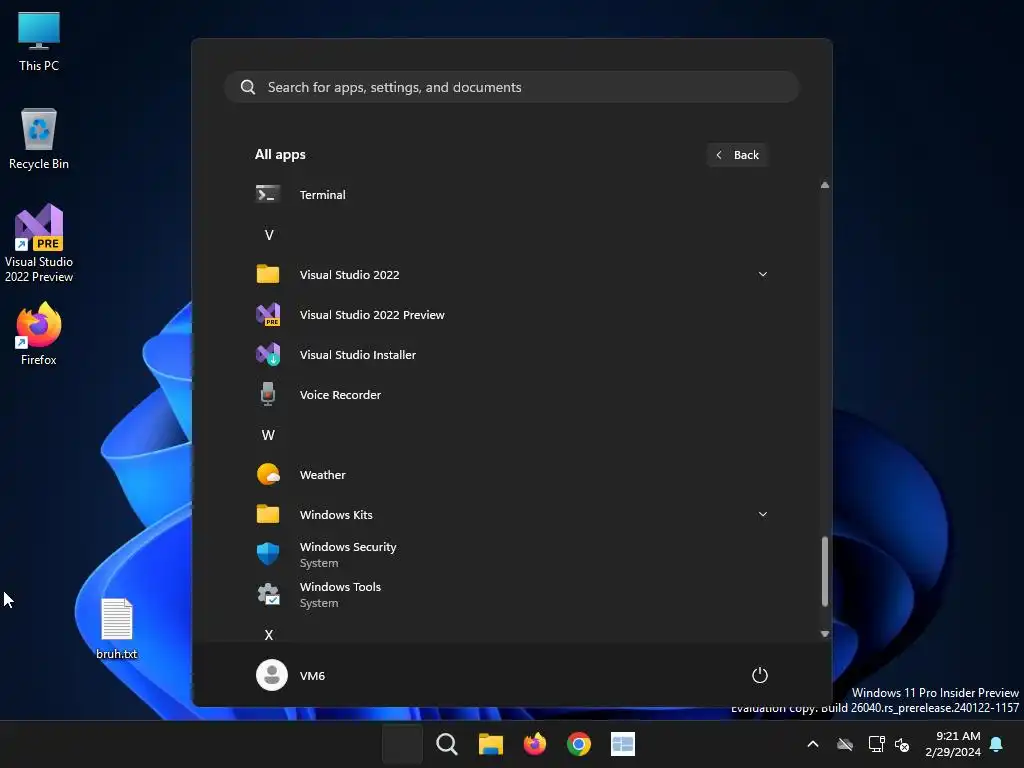Viewport: 1024px width, 768px height.
Task: Show hidden system tray icons
Action: [x=813, y=744]
